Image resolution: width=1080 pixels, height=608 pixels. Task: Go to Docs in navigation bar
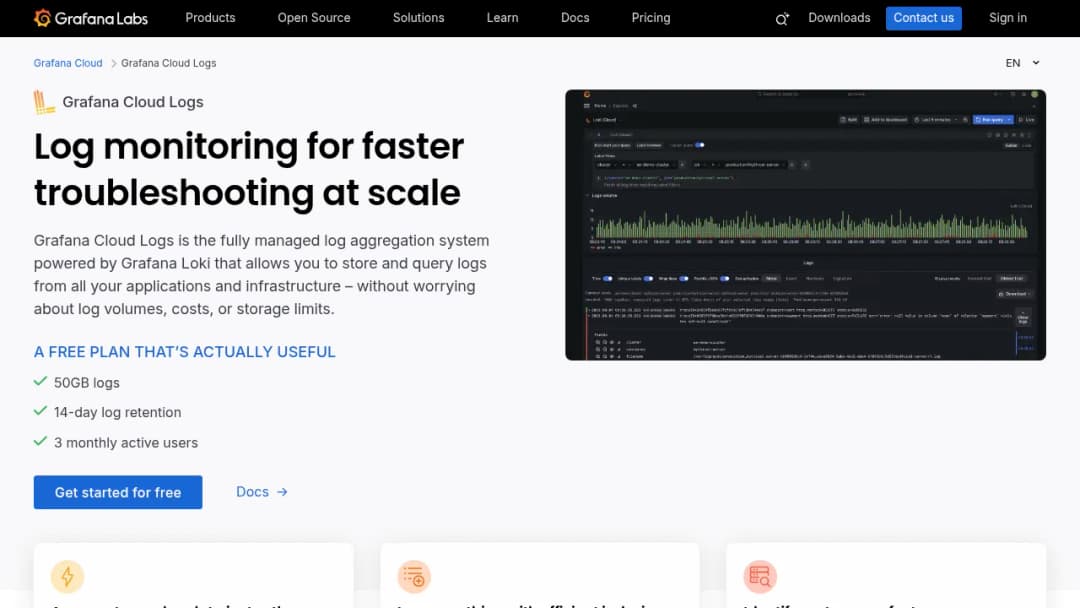point(575,18)
